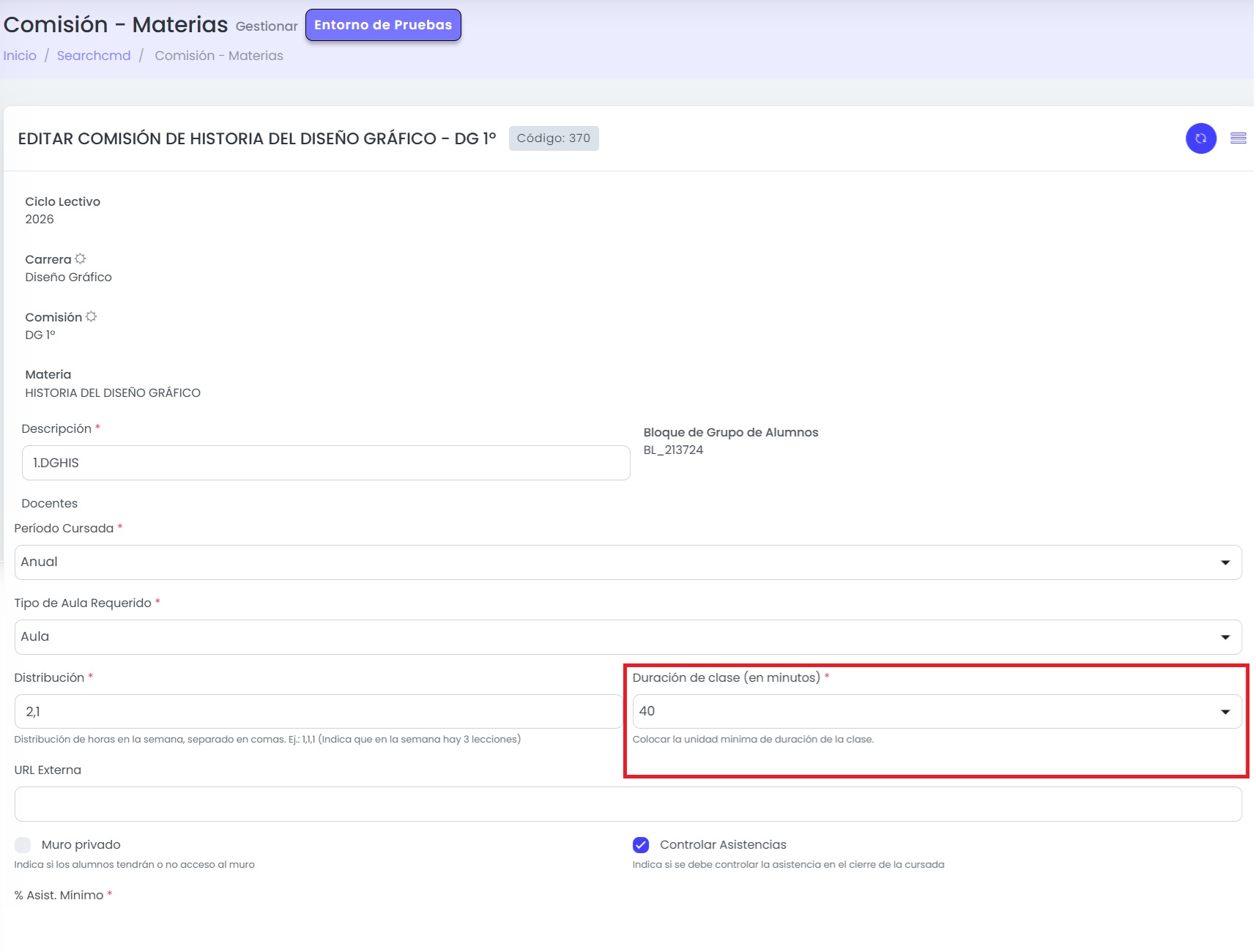This screenshot has height=952, width=1256.
Task: Click the % Asist. Mínimo label
Action: coord(59,896)
